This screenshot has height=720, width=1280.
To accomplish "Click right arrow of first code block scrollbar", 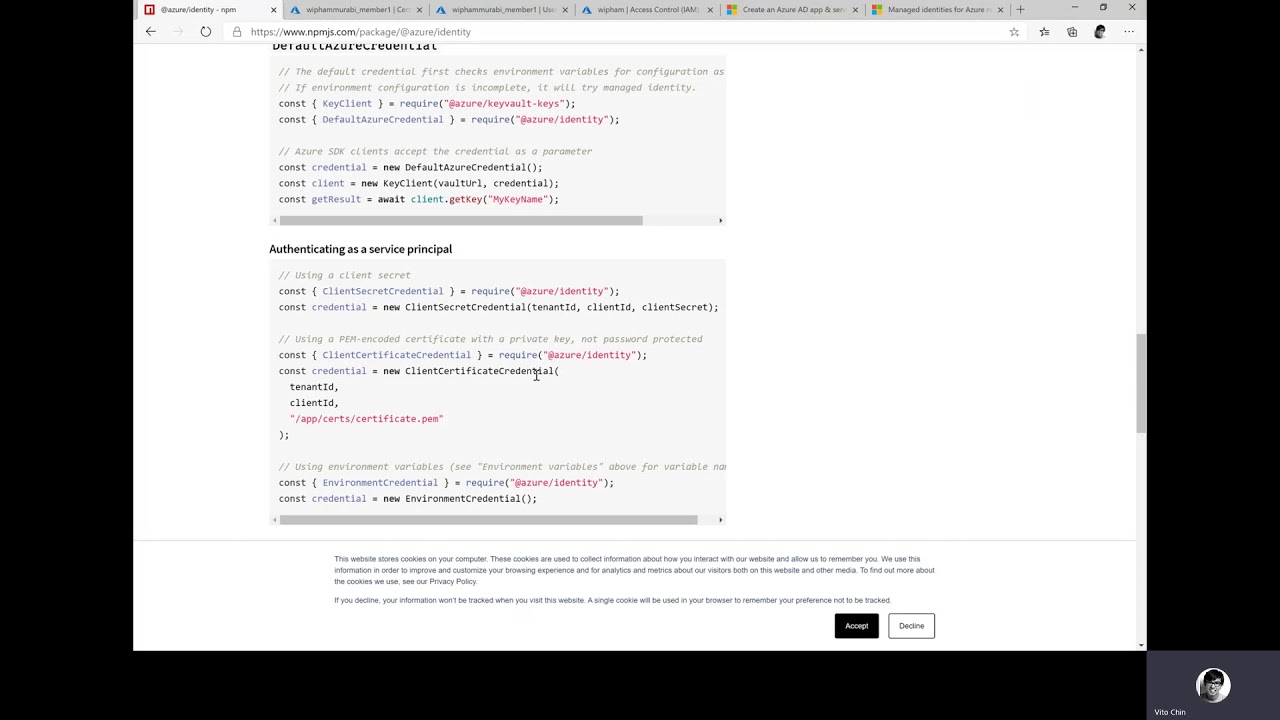I will coord(720,220).
